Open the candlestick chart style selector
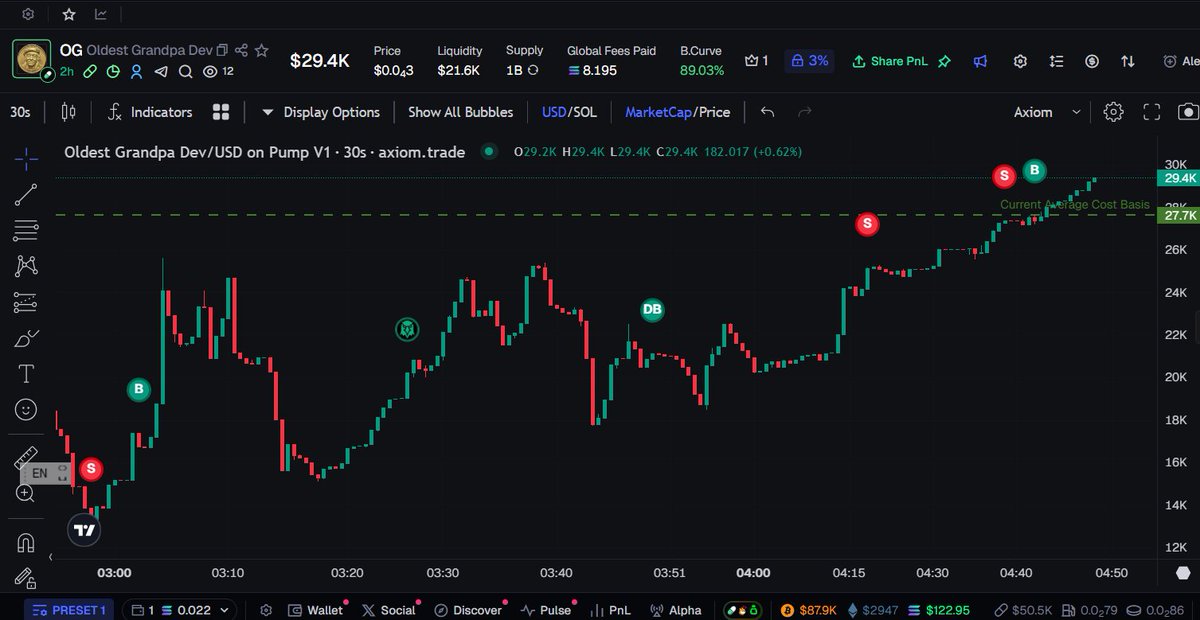This screenshot has width=1200, height=620. [x=69, y=112]
